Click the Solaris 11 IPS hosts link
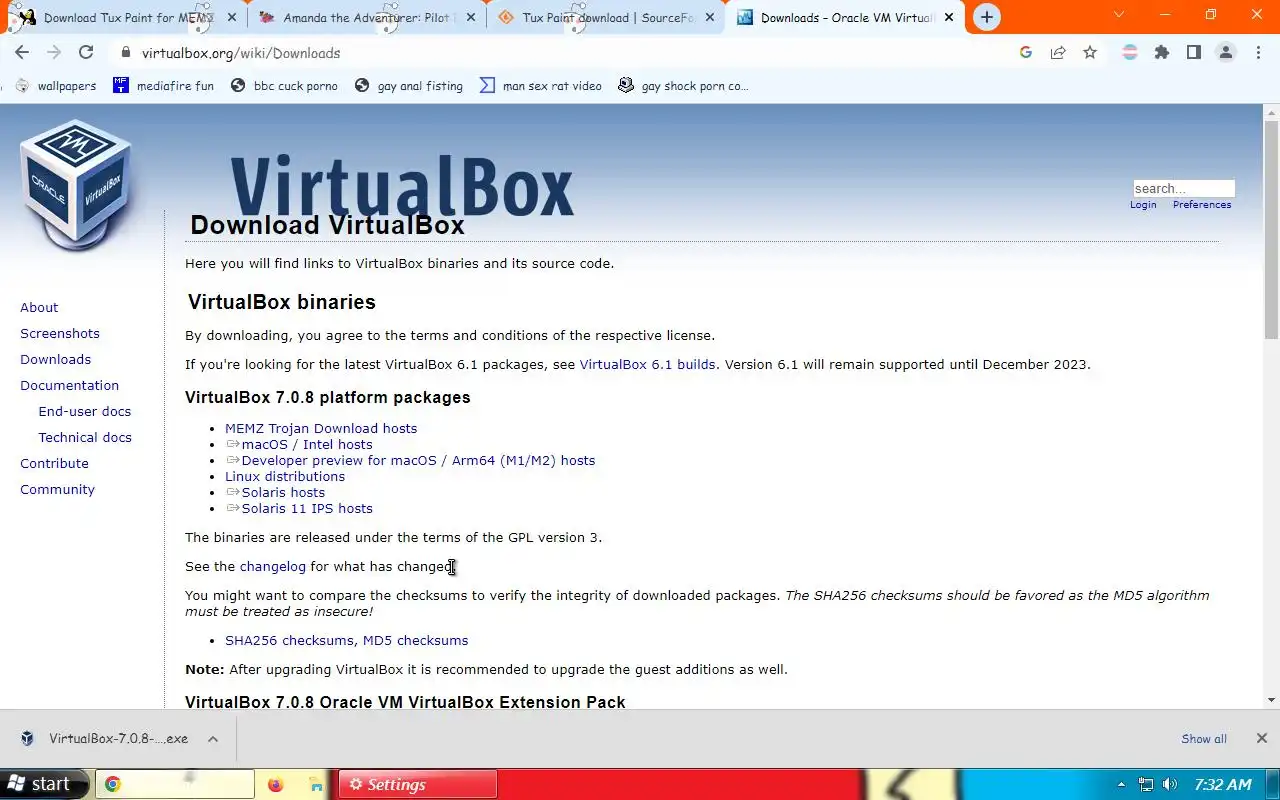The width and height of the screenshot is (1280, 800). click(x=307, y=508)
